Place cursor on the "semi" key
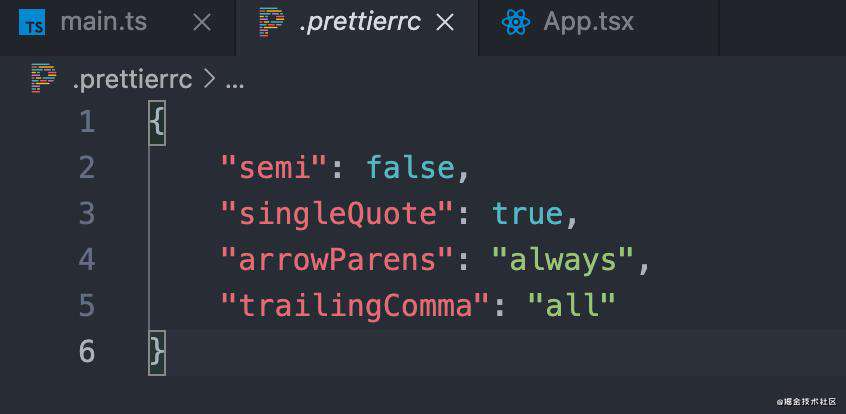The image size is (846, 414). [x=274, y=168]
